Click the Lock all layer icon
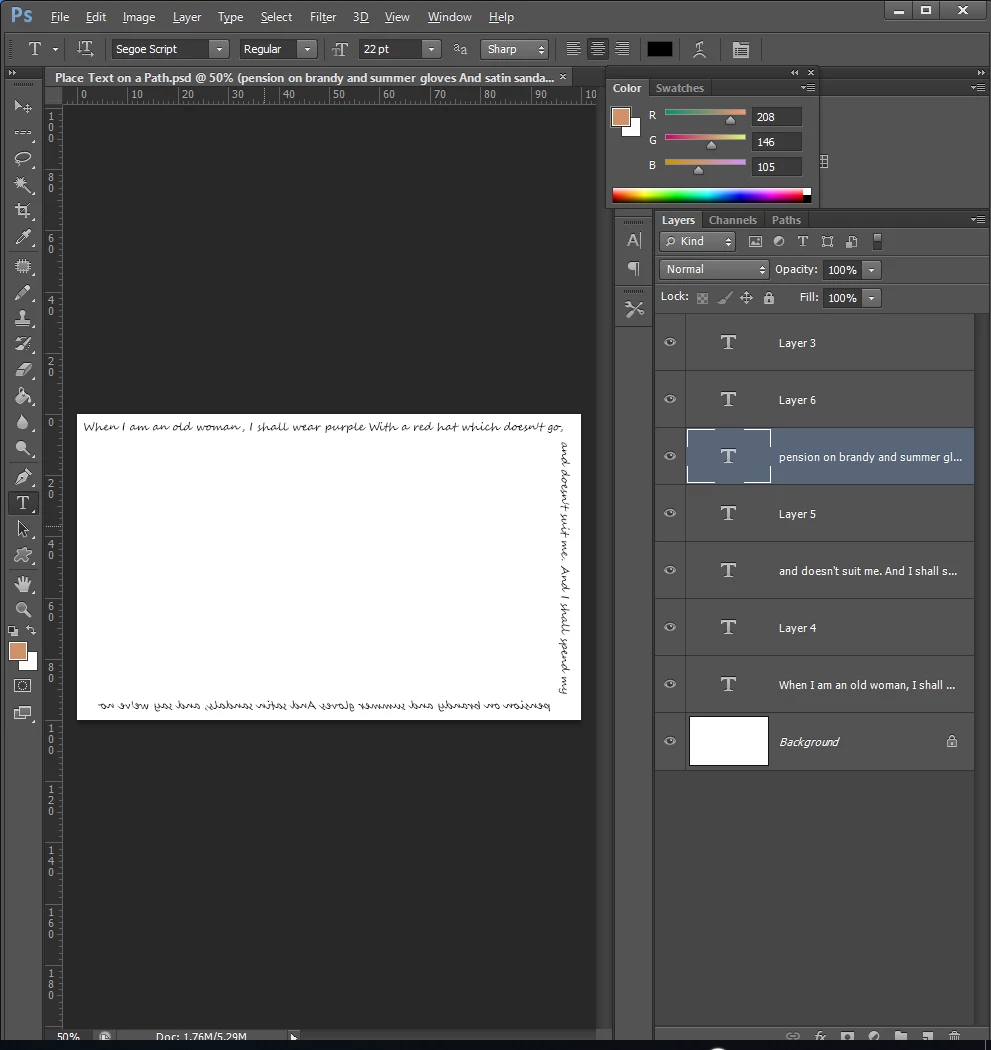The height and width of the screenshot is (1050, 991). point(769,298)
